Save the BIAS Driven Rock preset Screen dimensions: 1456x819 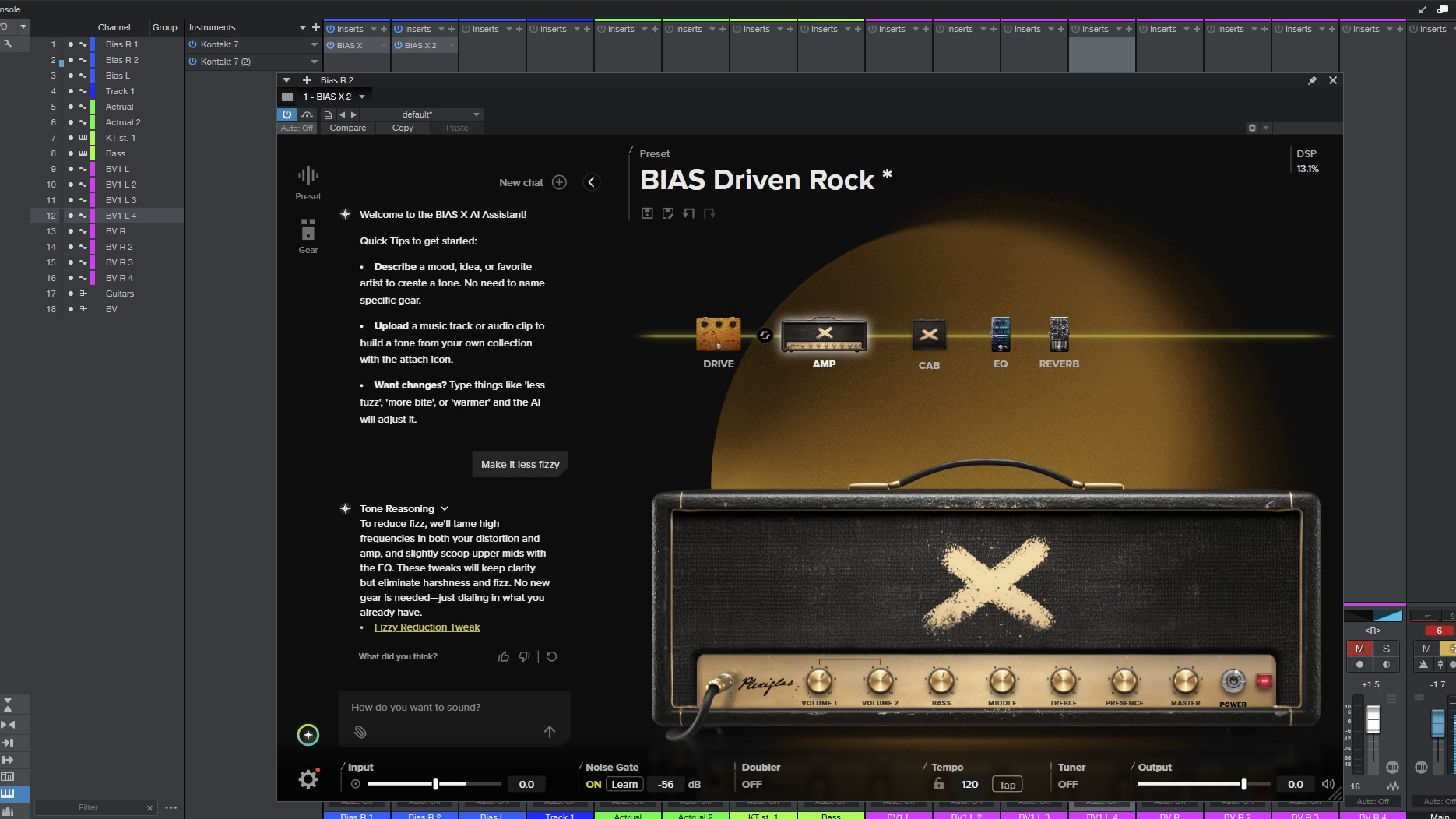tap(647, 213)
